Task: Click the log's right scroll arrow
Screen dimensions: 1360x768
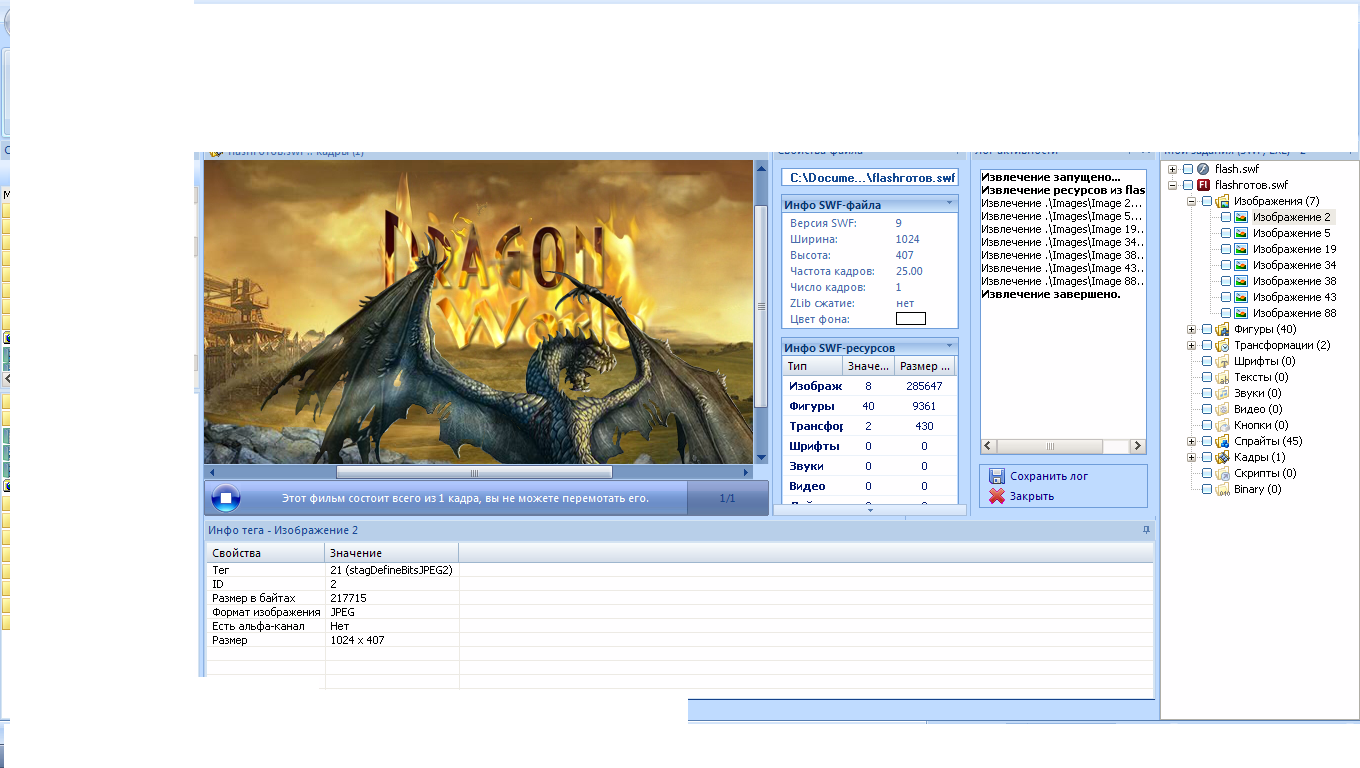Action: (x=1137, y=446)
